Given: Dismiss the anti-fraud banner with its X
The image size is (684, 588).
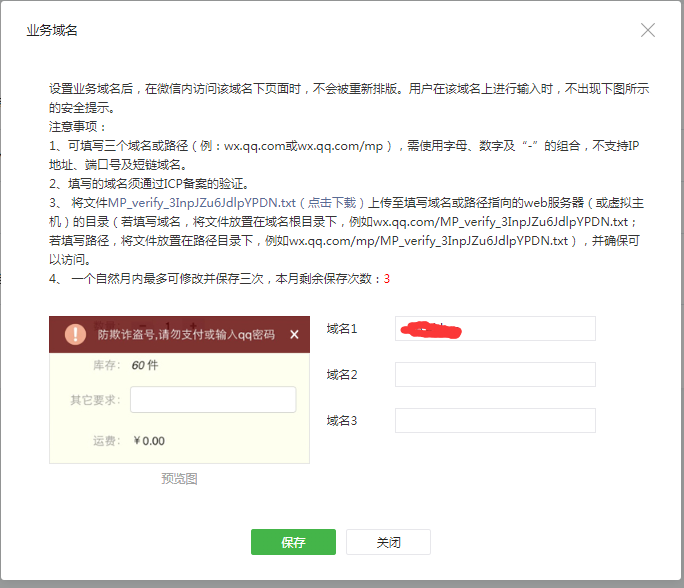Looking at the screenshot, I should (294, 334).
